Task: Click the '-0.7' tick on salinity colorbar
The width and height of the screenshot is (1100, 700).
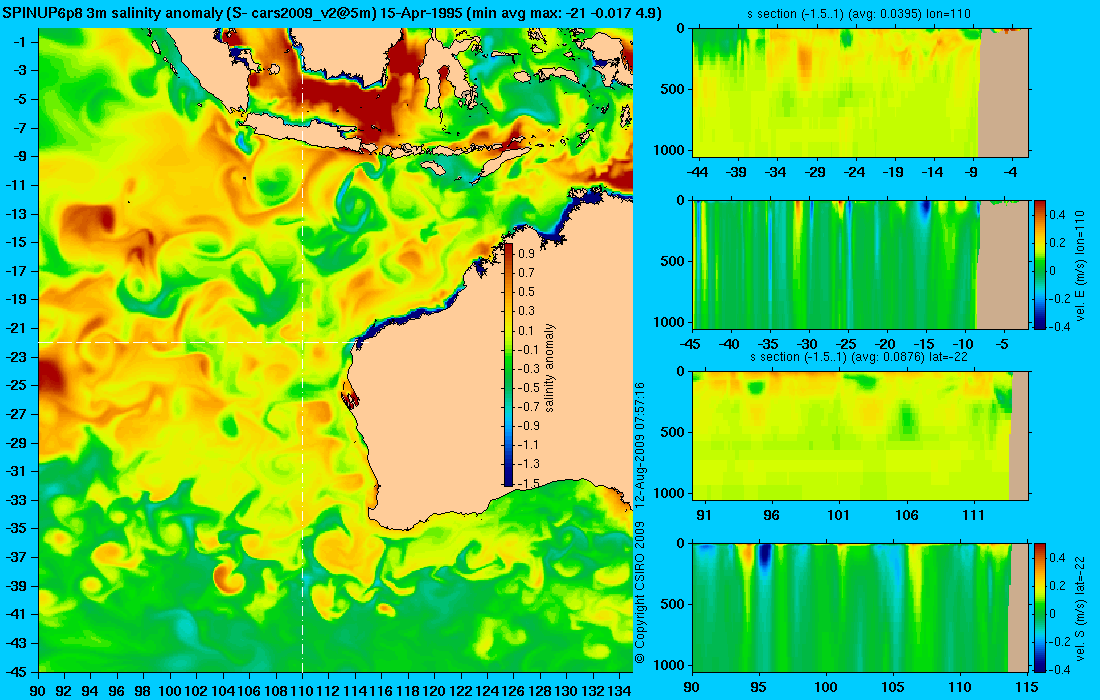Action: (530, 407)
